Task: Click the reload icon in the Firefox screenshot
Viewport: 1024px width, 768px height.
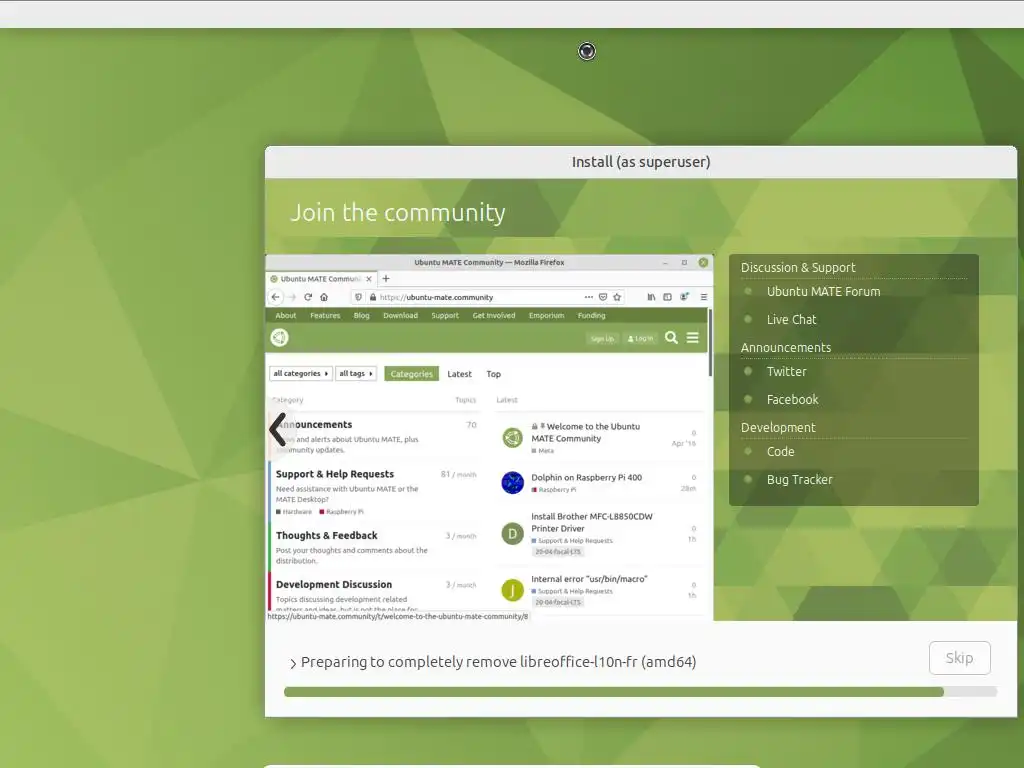Action: (x=308, y=297)
